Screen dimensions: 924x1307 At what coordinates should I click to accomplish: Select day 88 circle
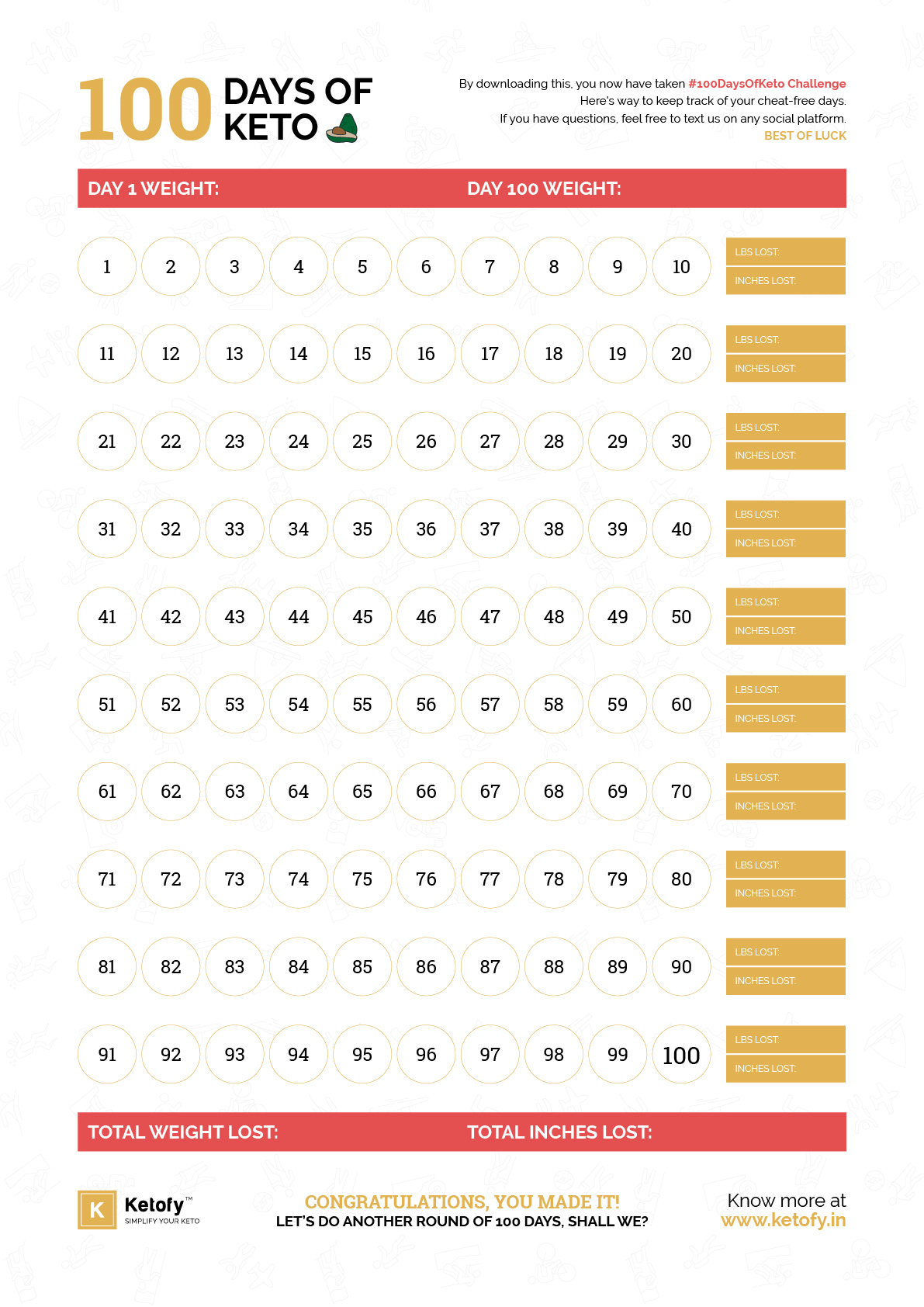click(x=554, y=967)
